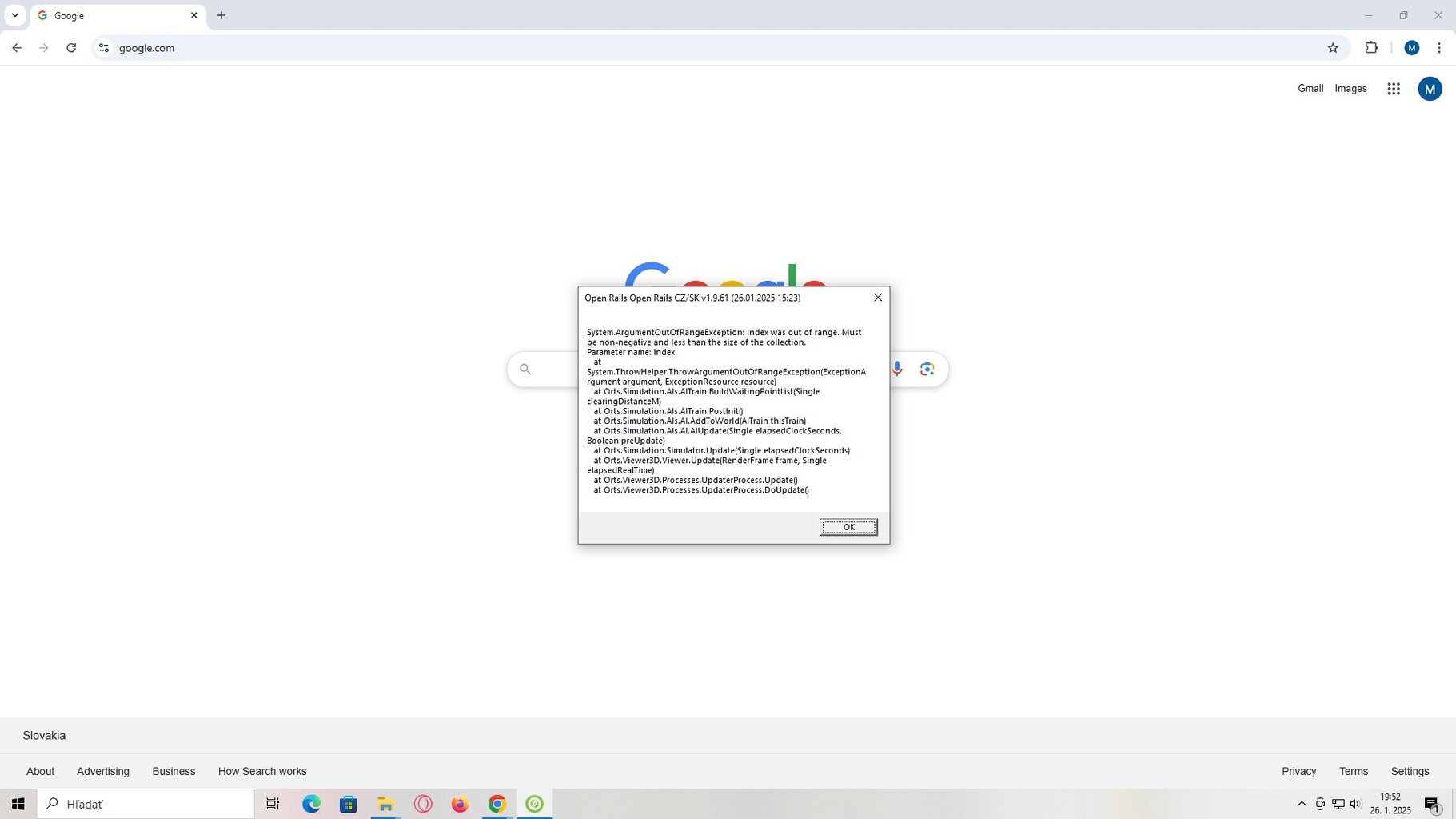Click OK in the Open Rails error dialog
This screenshot has height=819, width=1456.
(848, 527)
